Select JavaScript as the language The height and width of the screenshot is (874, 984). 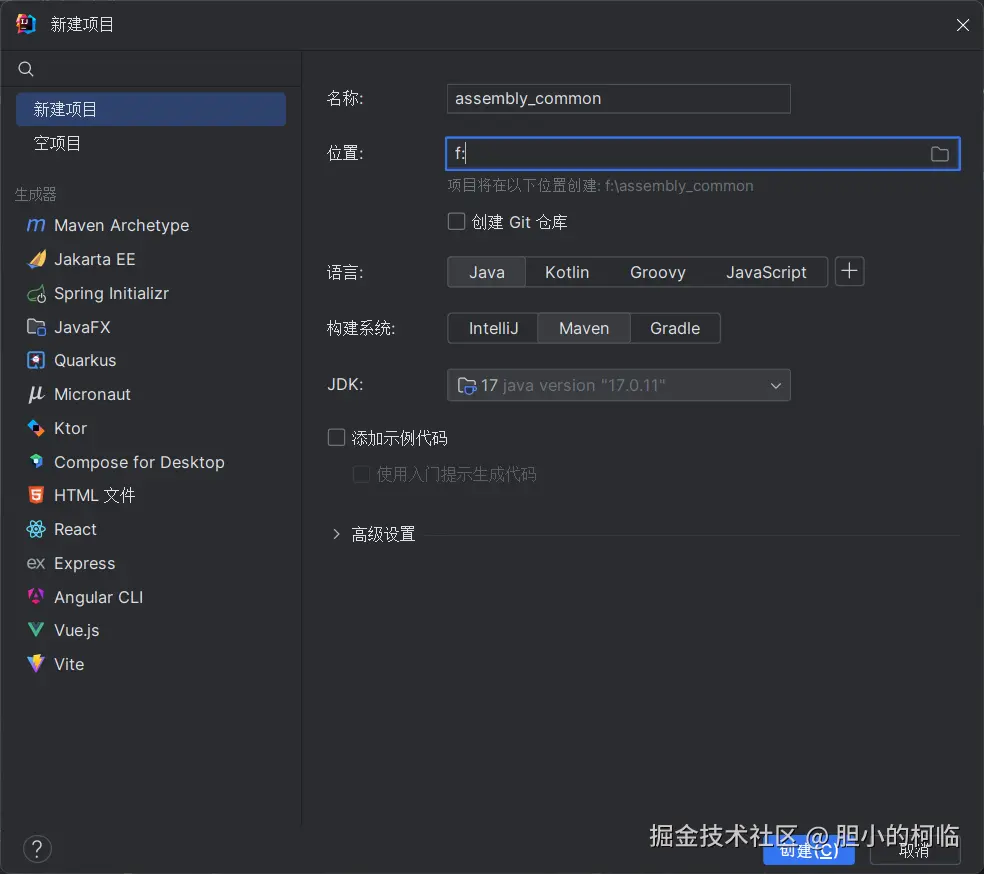pos(766,272)
